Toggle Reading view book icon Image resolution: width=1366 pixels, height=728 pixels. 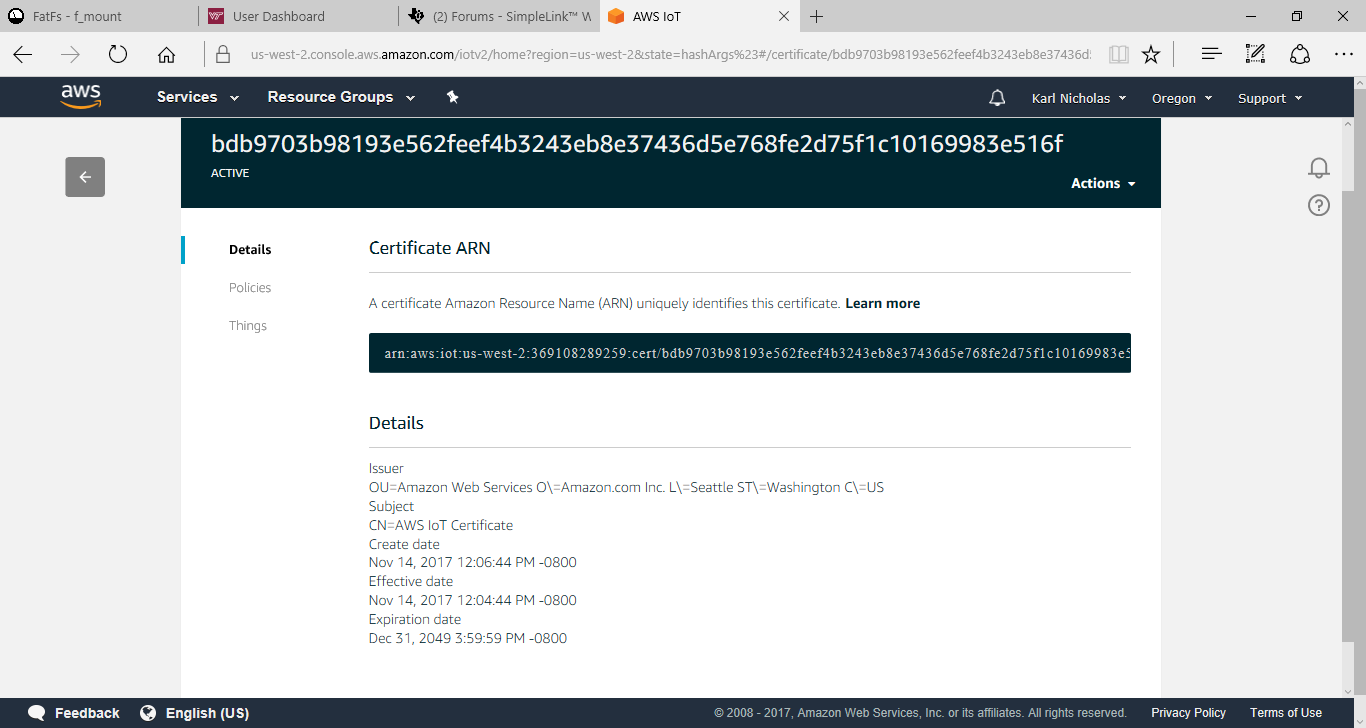tap(1119, 54)
